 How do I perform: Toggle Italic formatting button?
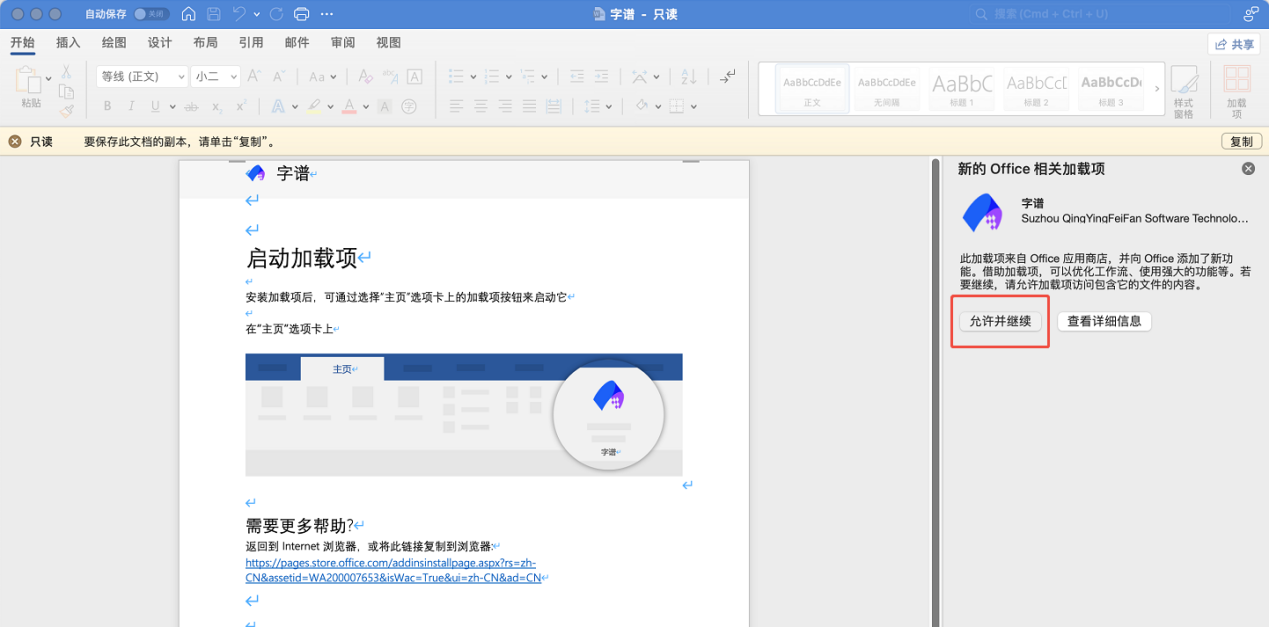point(132,107)
